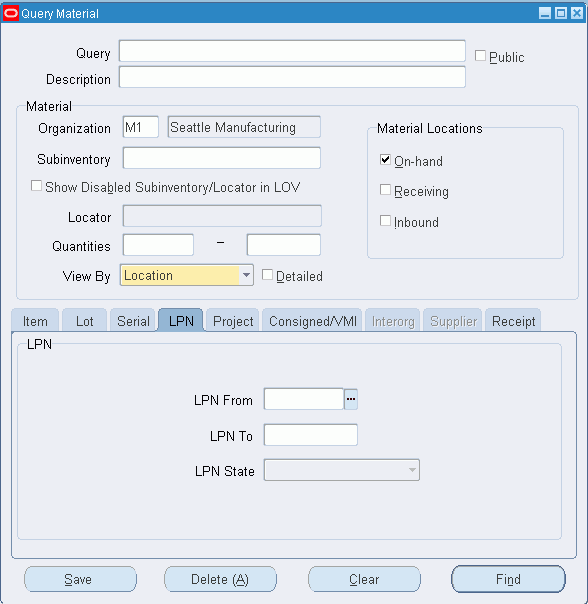The image size is (588, 604).
Task: Focus the Quantities from field
Action: (x=158, y=245)
